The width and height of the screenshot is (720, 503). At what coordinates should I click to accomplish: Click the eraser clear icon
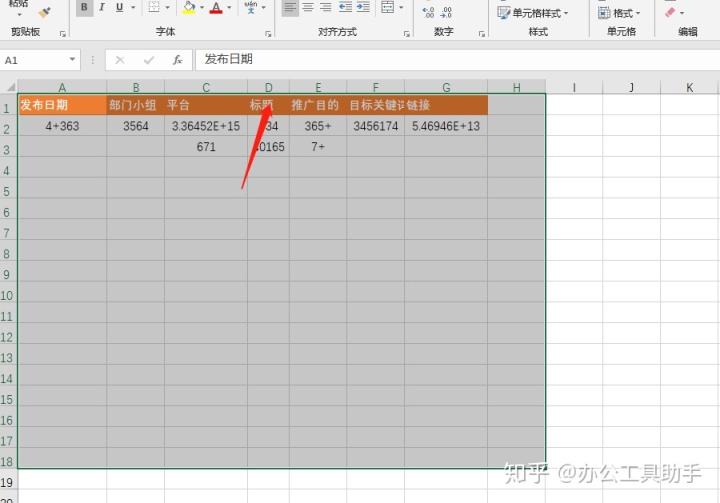tap(670, 12)
